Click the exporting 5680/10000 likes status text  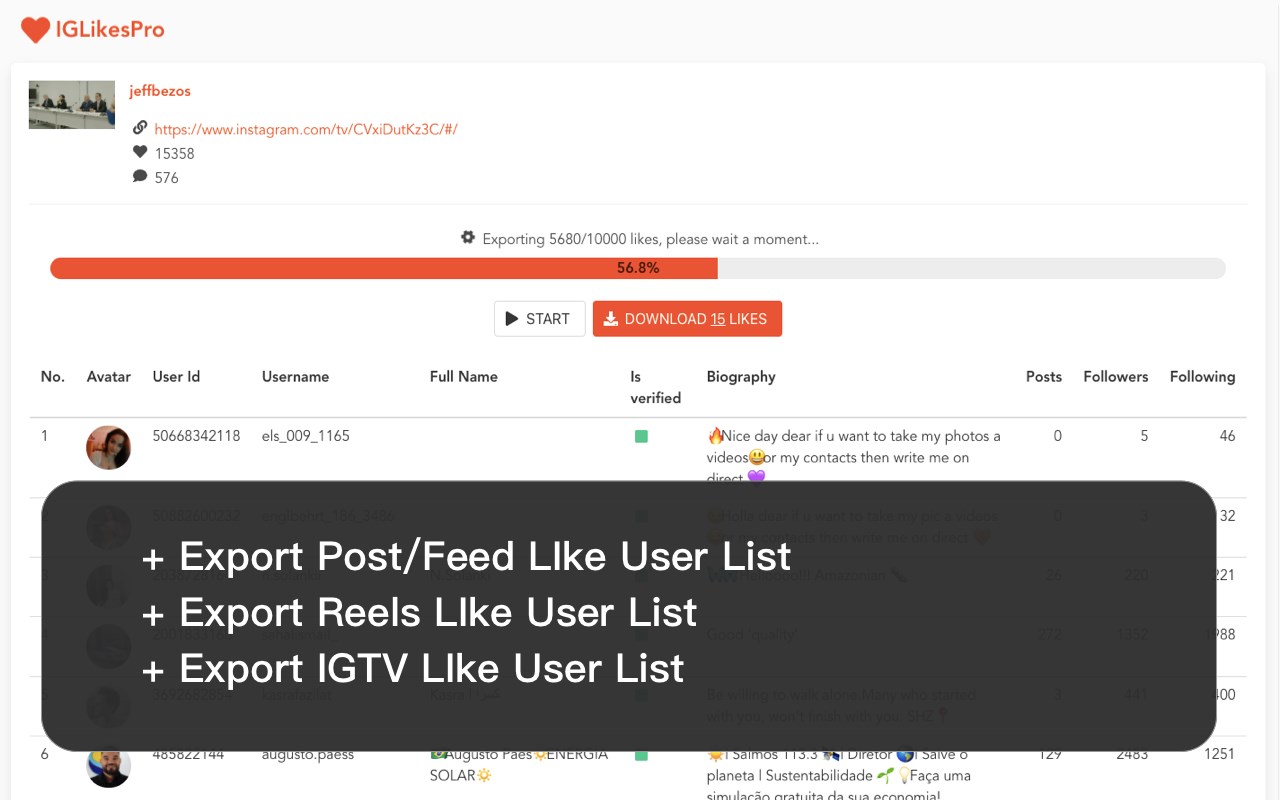(x=651, y=239)
